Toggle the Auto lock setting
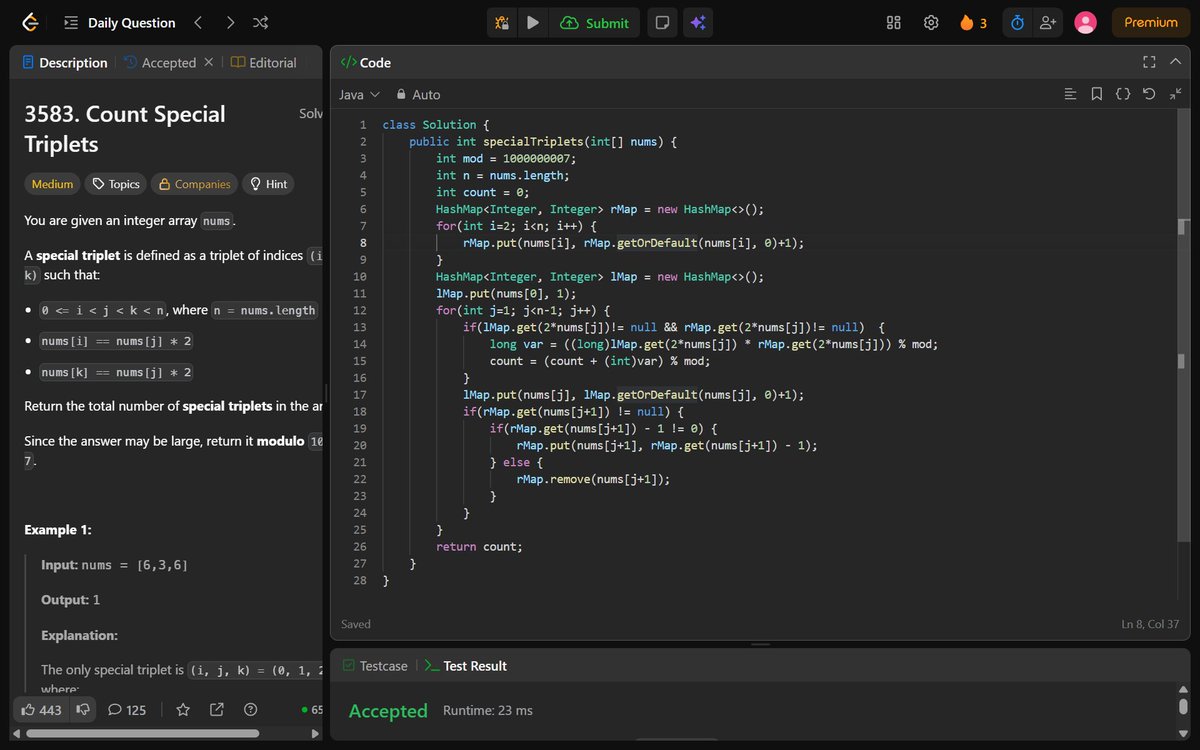 pyautogui.click(x=418, y=94)
